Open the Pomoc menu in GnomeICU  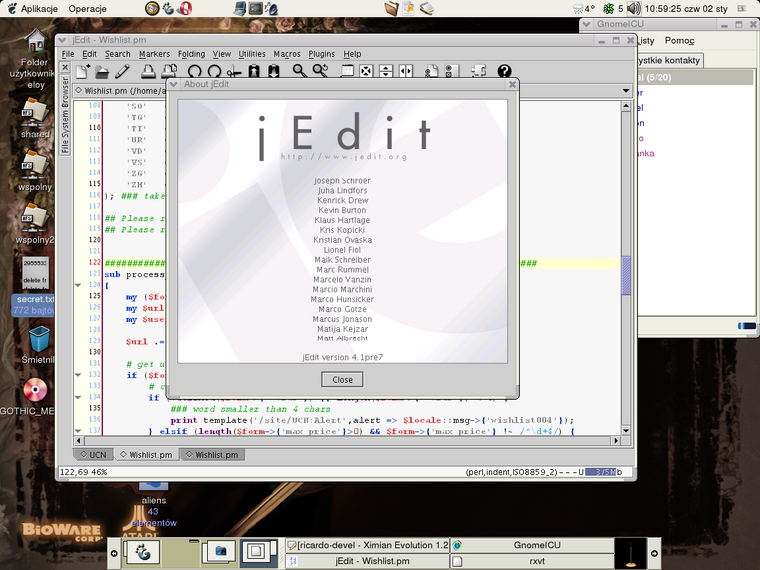679,41
